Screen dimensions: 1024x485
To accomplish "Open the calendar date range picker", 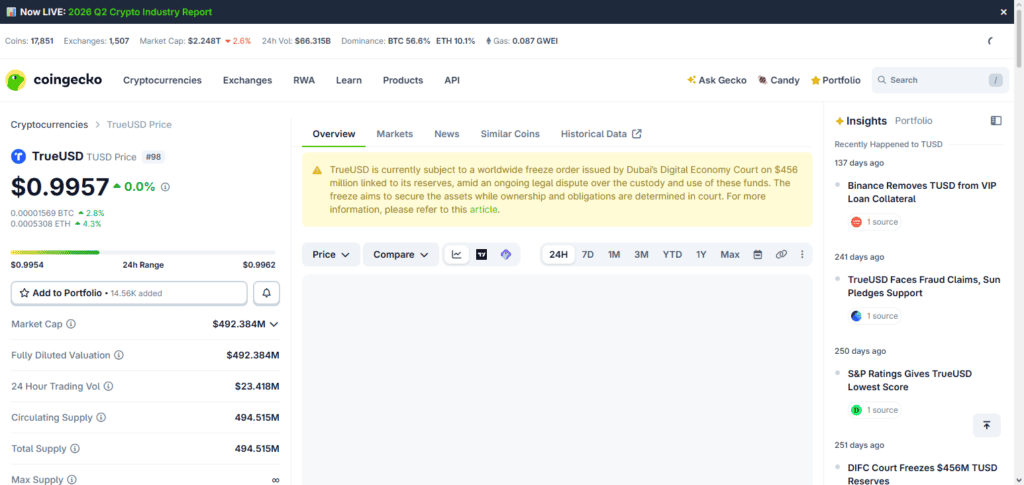I will (x=758, y=255).
